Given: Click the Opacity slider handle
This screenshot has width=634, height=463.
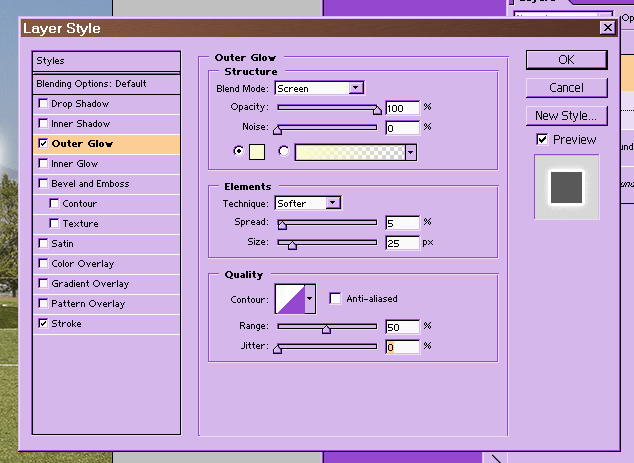Looking at the screenshot, I should pyautogui.click(x=377, y=110).
